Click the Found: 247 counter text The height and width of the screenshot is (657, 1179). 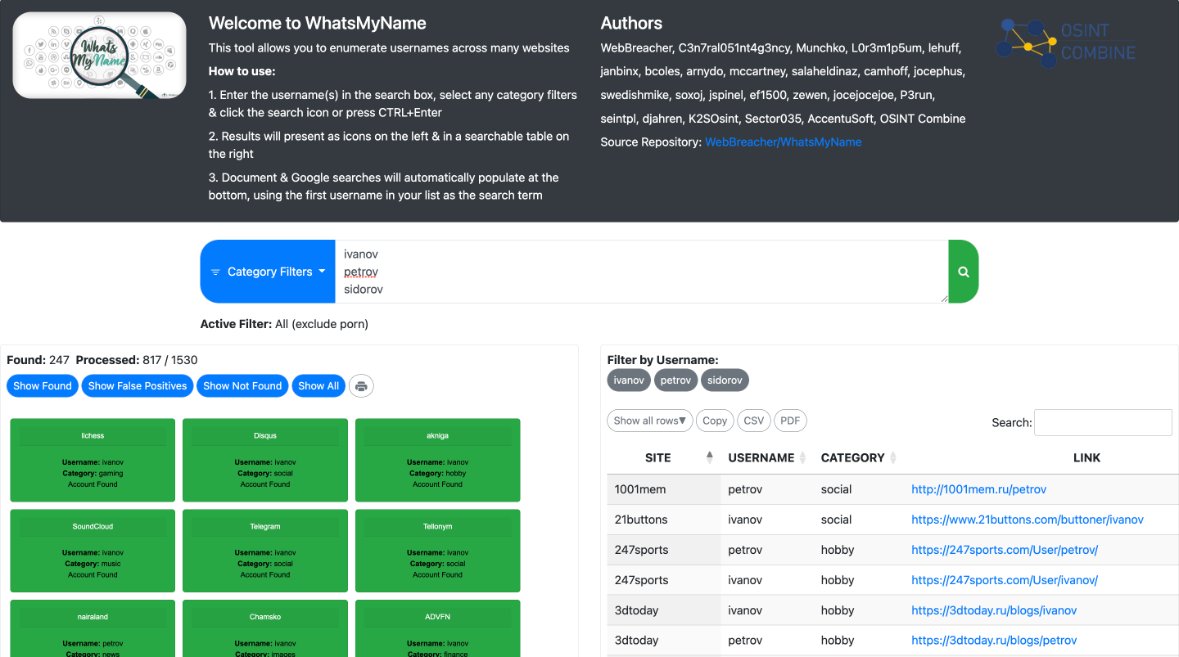(38, 360)
